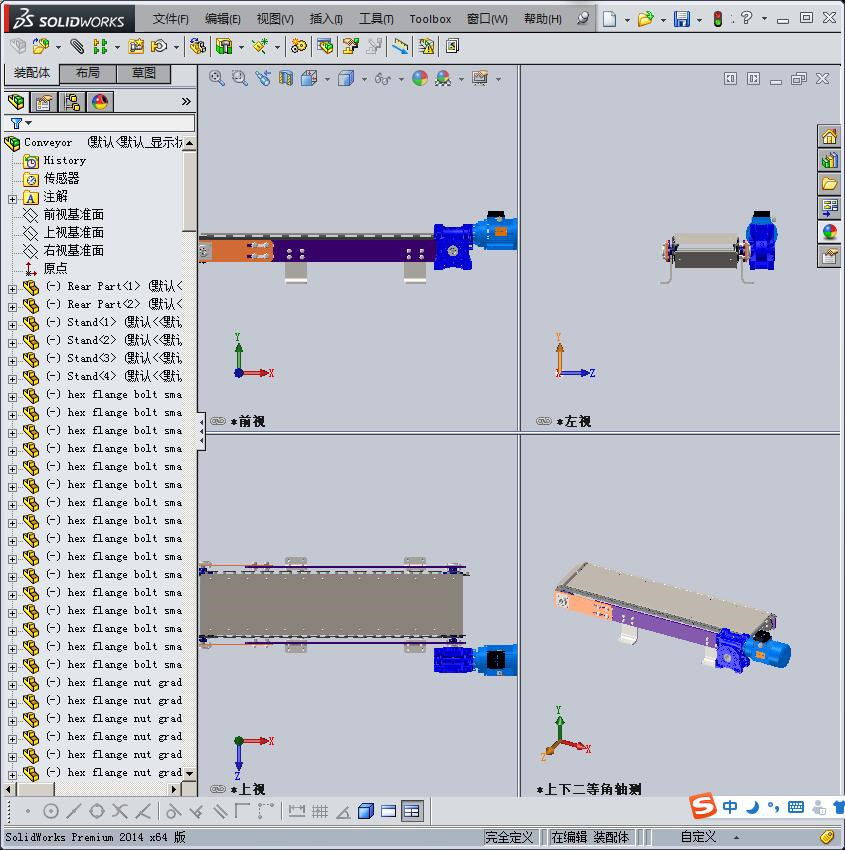Click the Move Component icon
The width and height of the screenshot is (845, 850).
point(158,47)
